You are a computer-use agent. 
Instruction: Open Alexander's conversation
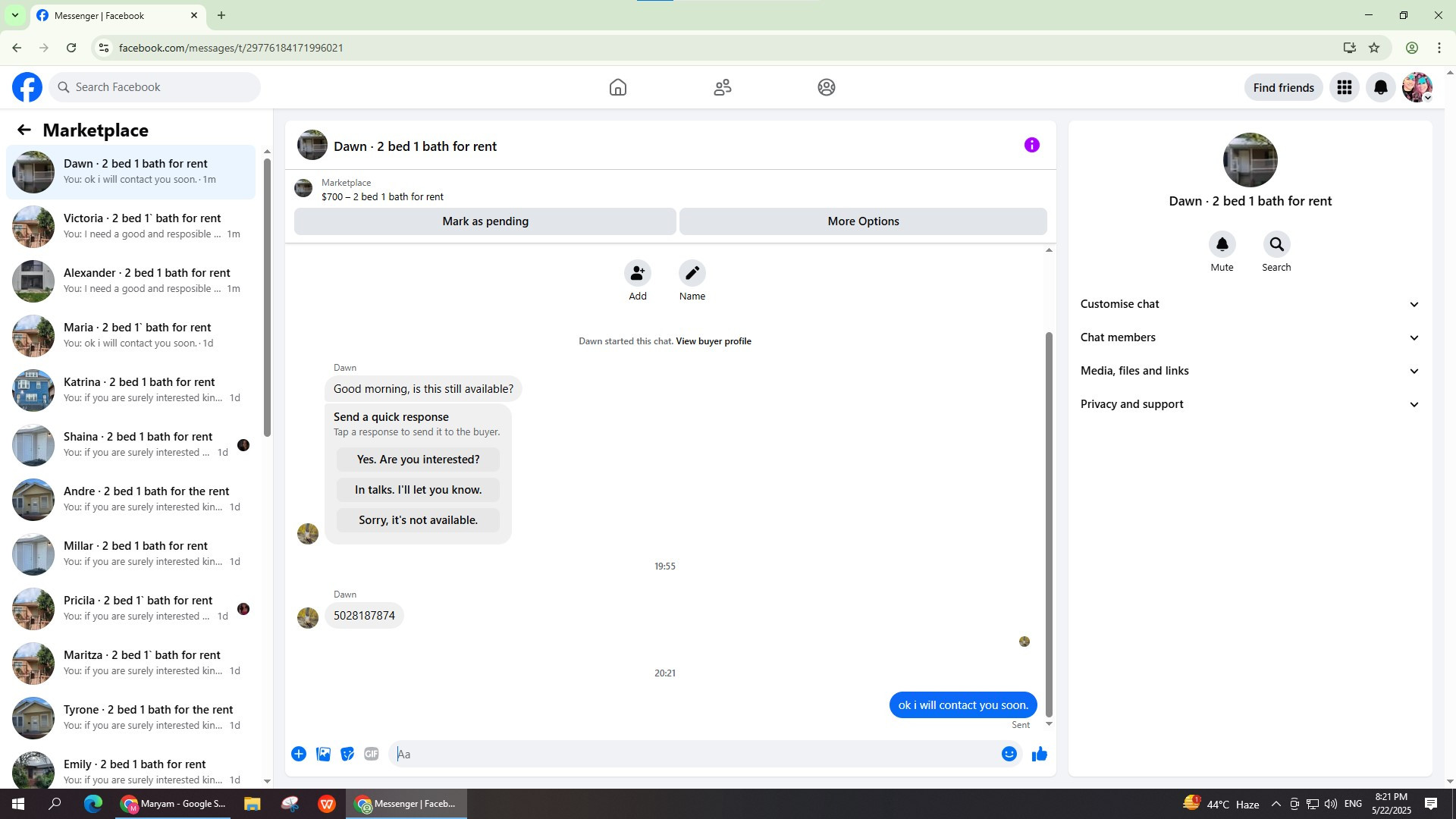point(130,281)
